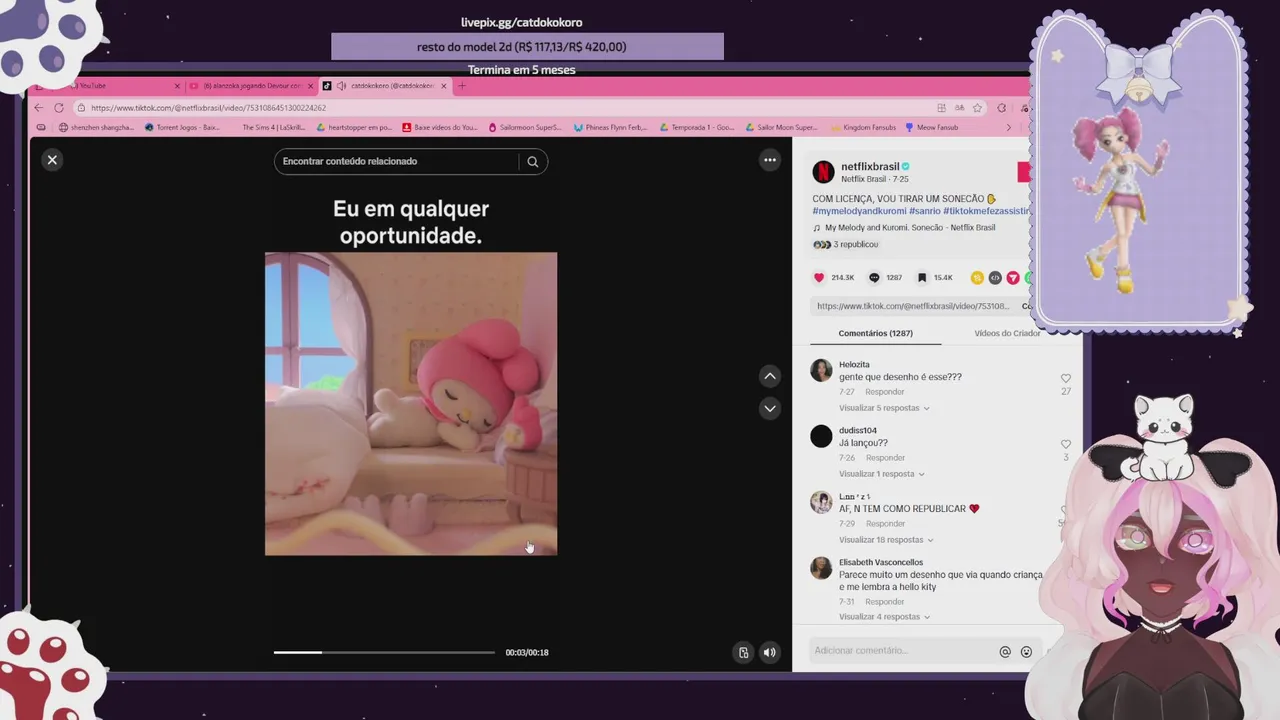Open the Phineas Flynn Ferb bookmark
This screenshot has height=720, width=1280.
pyautogui.click(x=610, y=127)
